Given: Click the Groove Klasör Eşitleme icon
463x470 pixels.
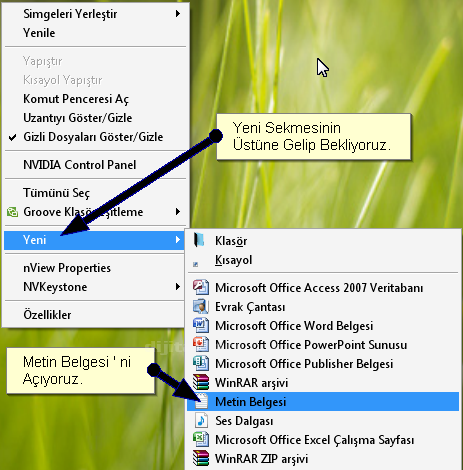Looking at the screenshot, I should (x=12, y=212).
